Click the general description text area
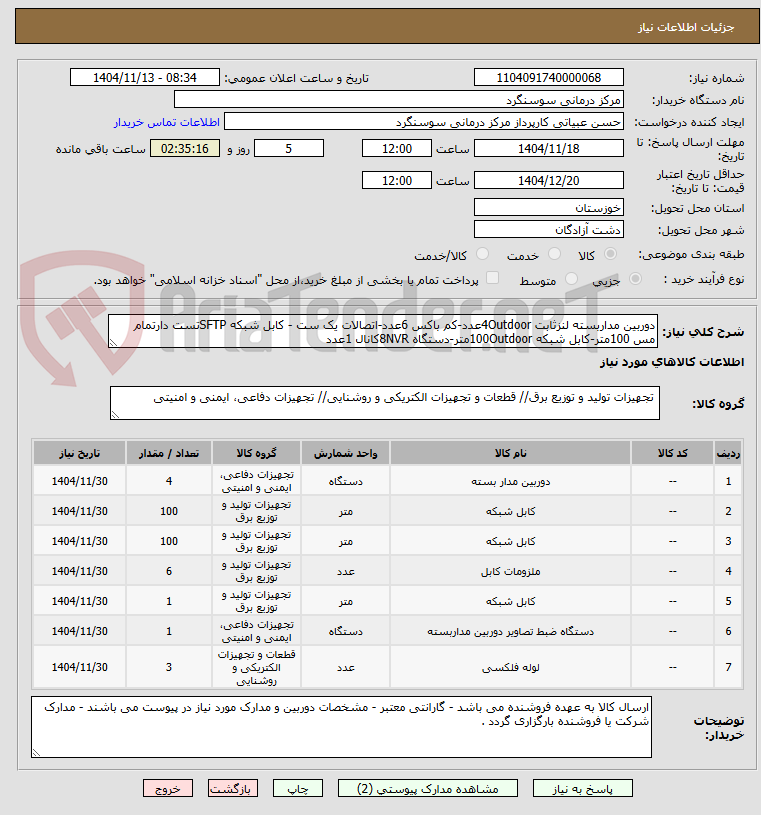This screenshot has height=815, width=761. coord(383,331)
